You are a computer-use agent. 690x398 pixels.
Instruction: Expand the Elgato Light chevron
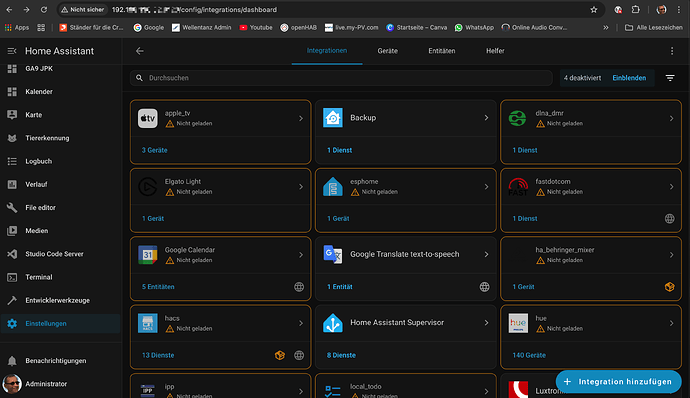click(301, 187)
